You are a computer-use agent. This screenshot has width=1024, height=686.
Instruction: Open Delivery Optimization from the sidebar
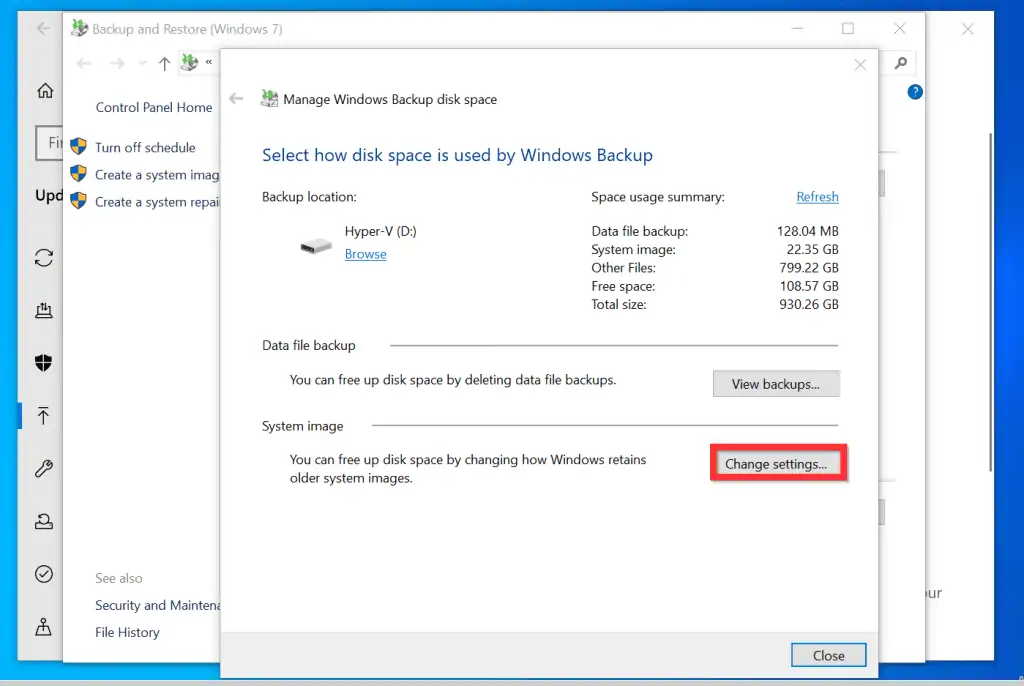[44, 310]
